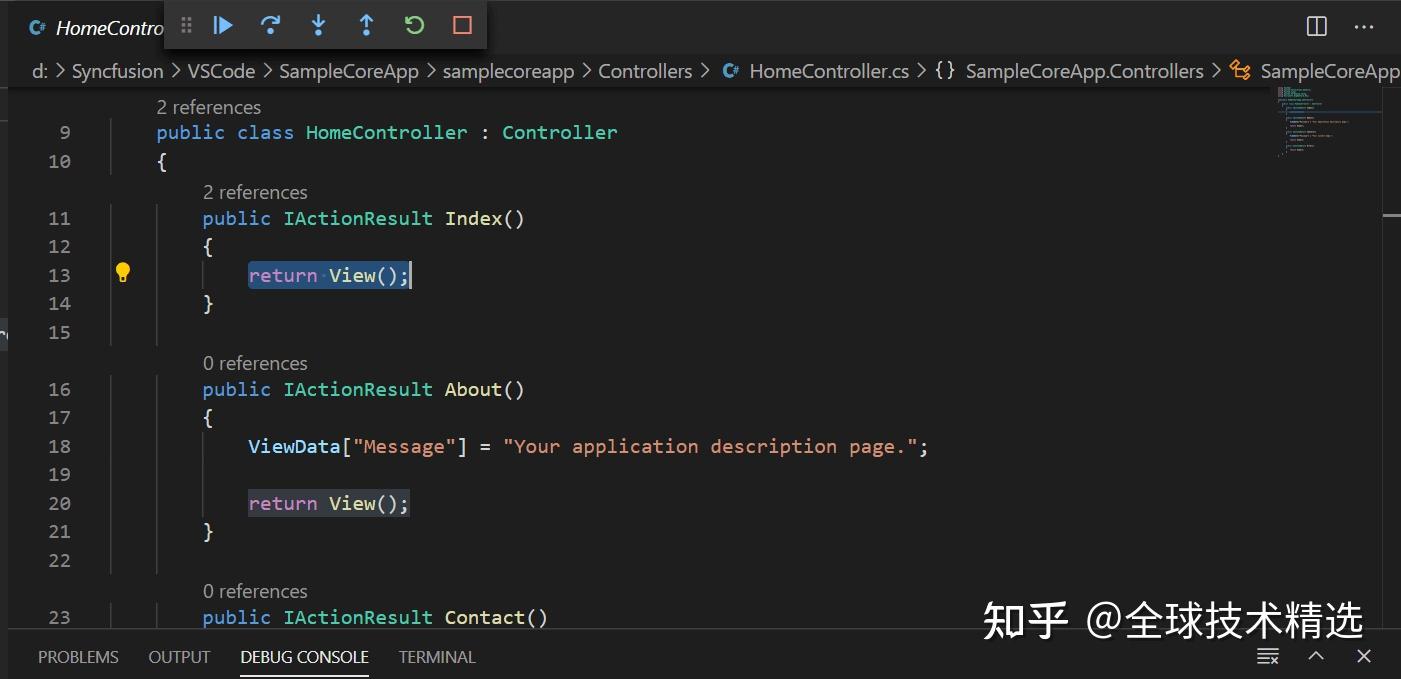Maximize the panel with the chevron icon

click(1315, 657)
